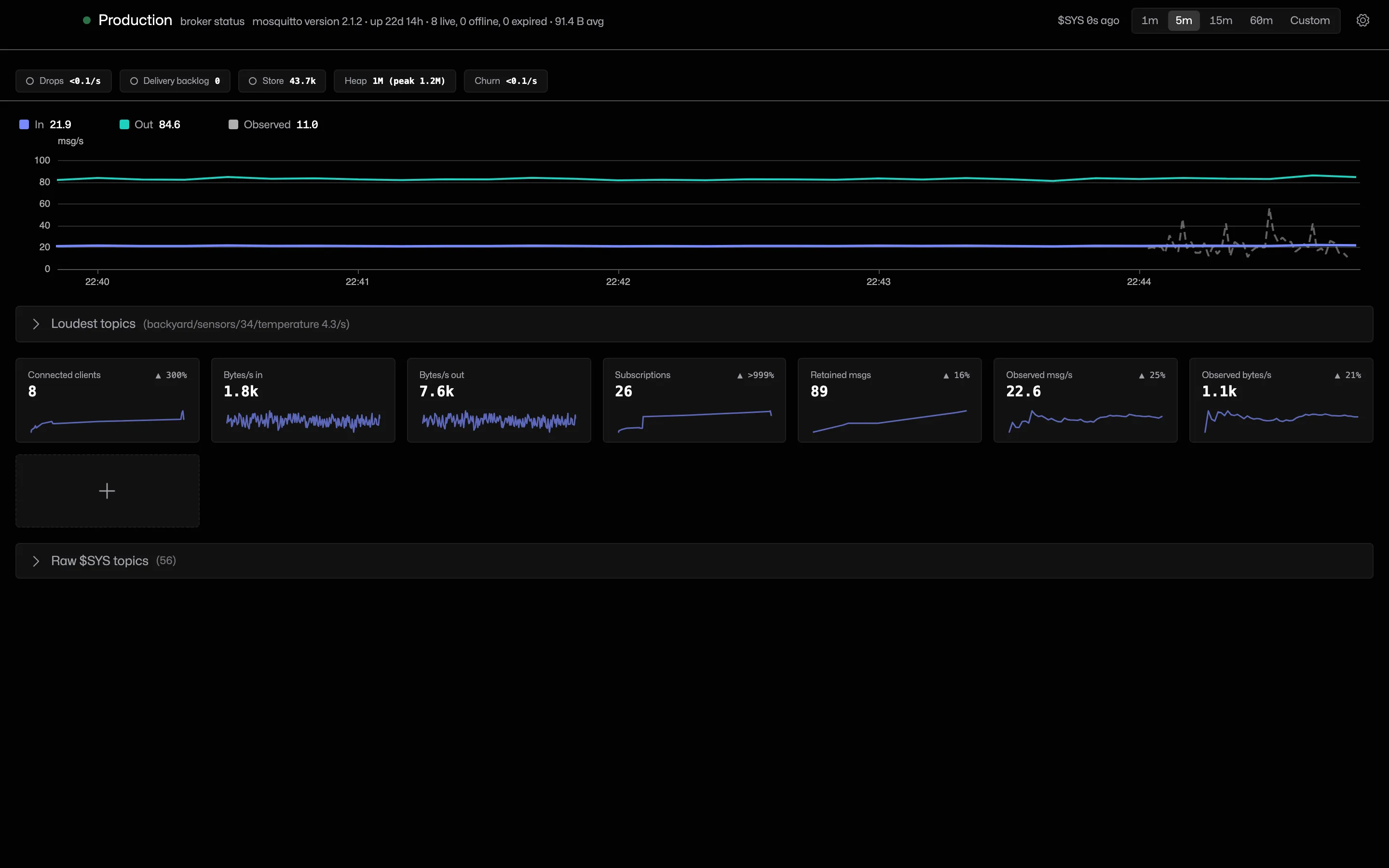
Task: Click the 100 y-axis label
Action: [42, 160]
